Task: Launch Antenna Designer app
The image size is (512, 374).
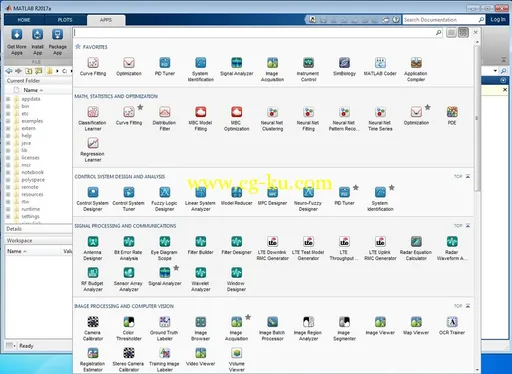Action: pyautogui.click(x=93, y=248)
